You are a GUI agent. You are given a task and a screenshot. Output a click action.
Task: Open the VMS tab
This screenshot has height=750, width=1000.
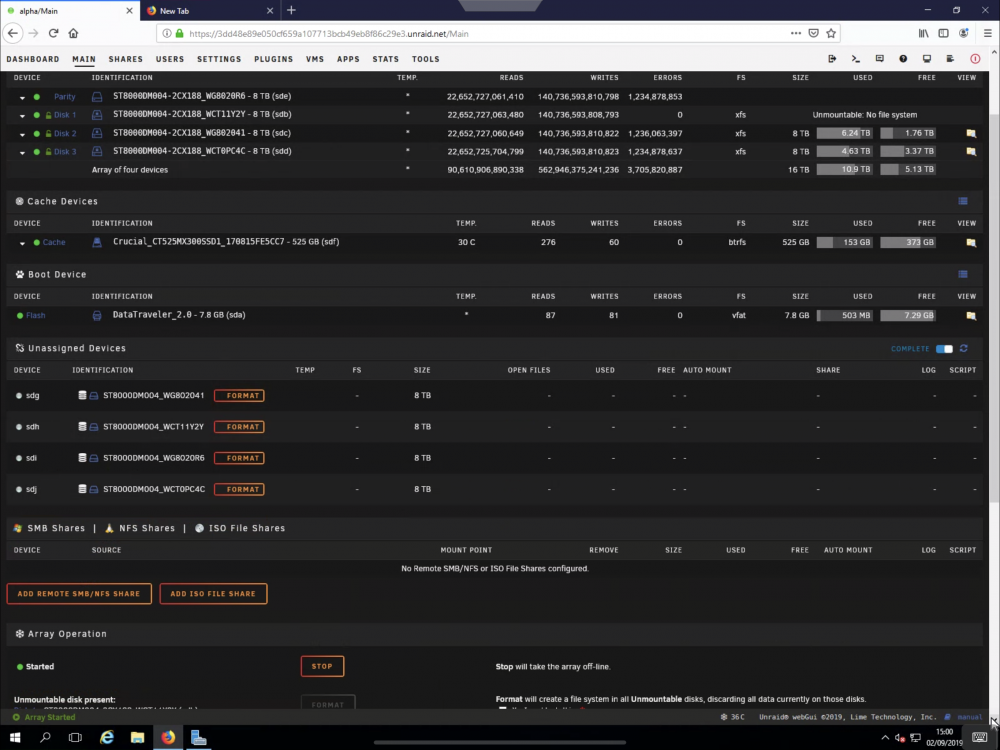tap(315, 59)
